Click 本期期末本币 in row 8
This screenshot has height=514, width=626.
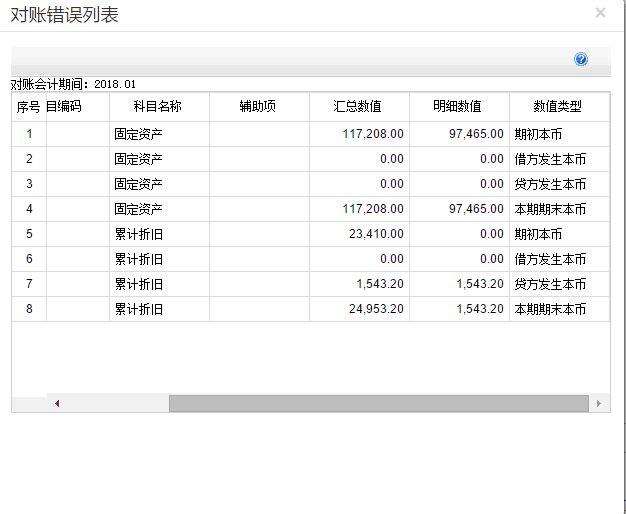click(x=550, y=309)
